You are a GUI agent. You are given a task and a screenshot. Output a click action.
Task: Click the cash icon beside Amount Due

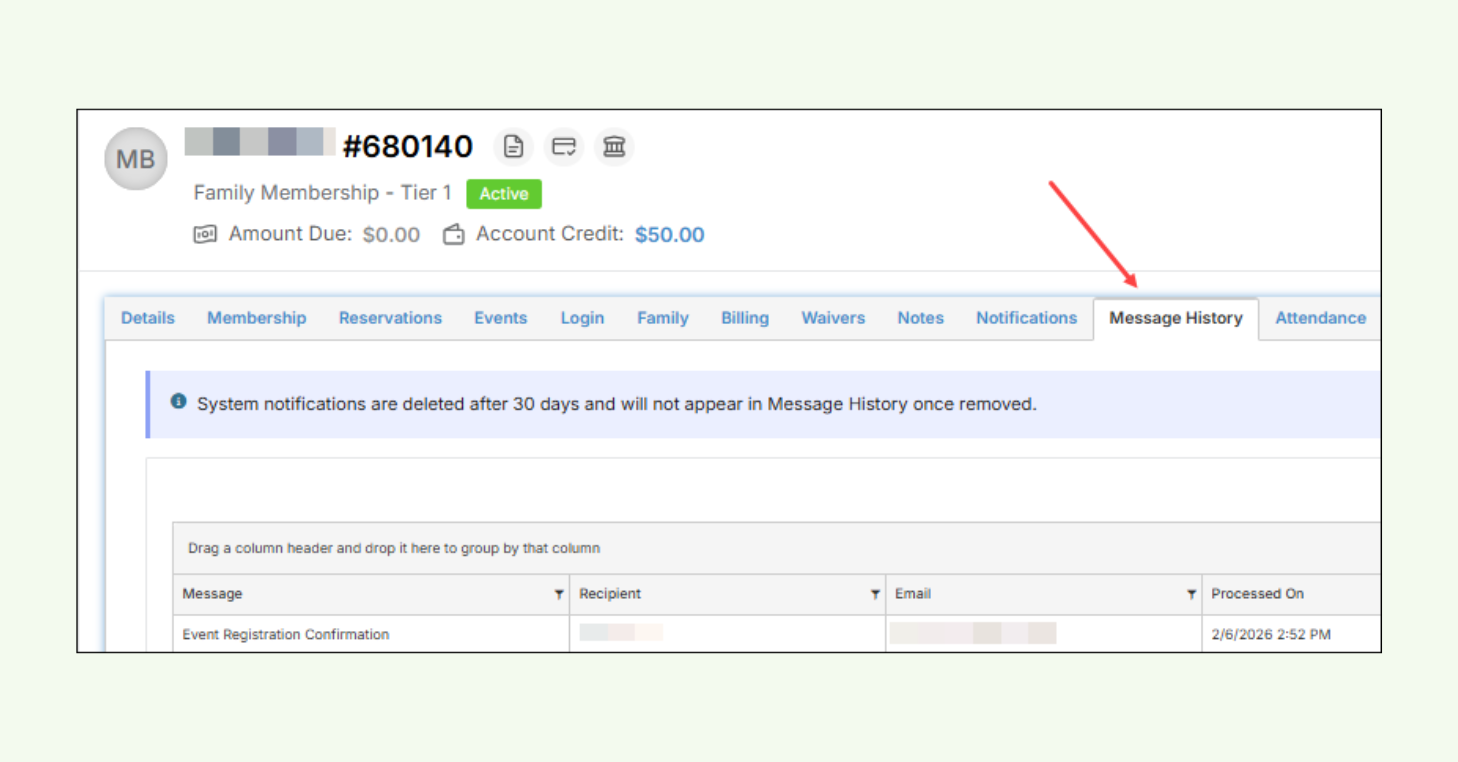click(205, 233)
